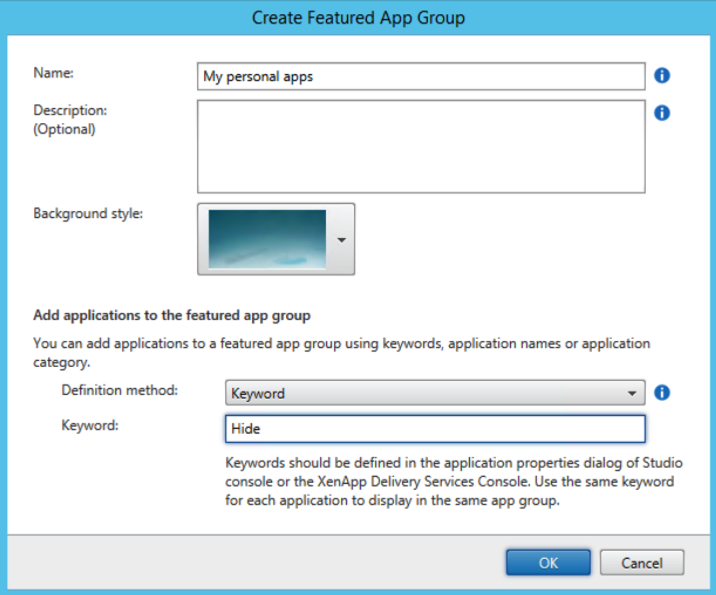Screen dimensions: 716x595
Task: Click the arrow on the Definition method dropdown
Action: (632, 393)
